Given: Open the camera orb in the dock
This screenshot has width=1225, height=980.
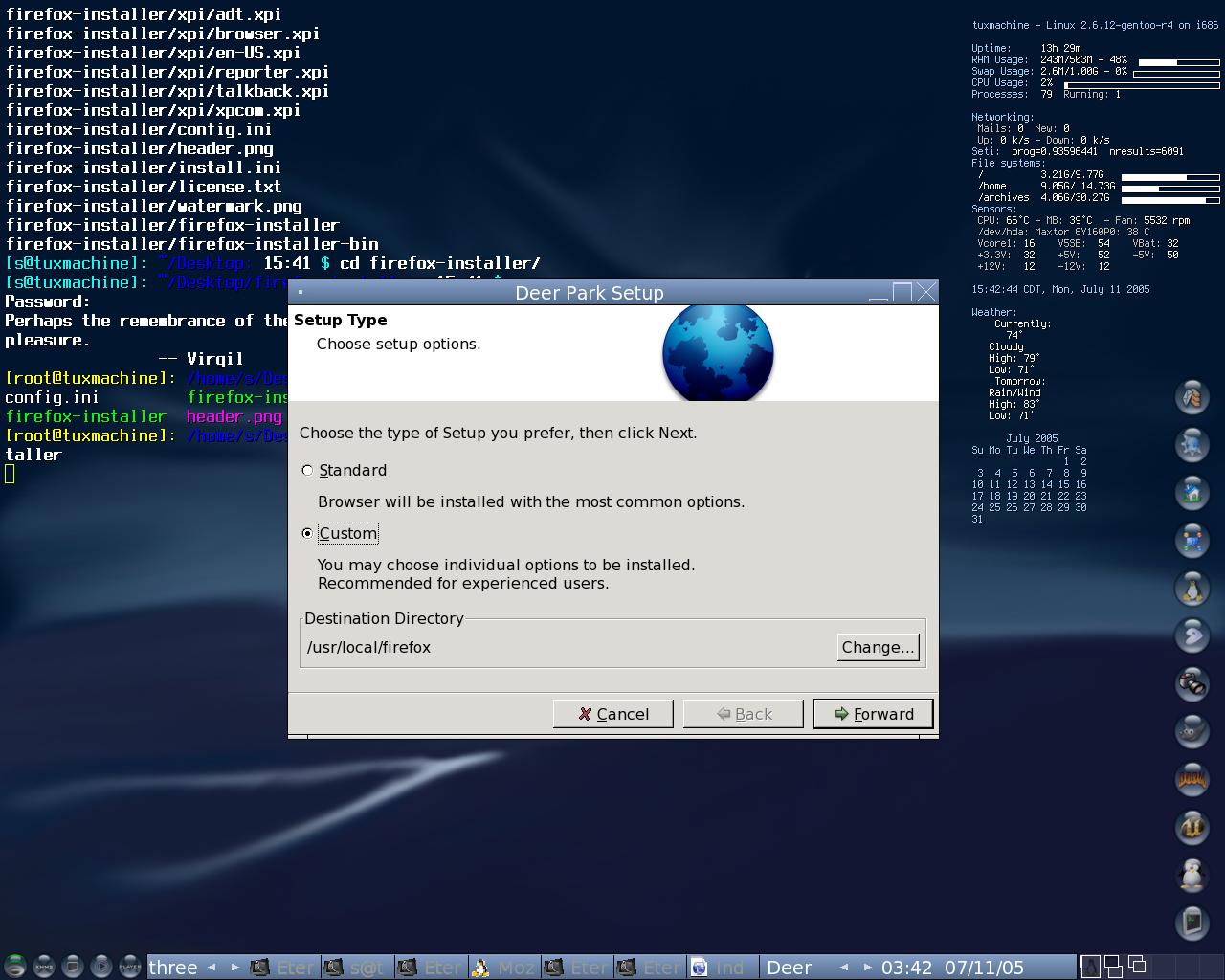Looking at the screenshot, I should click(x=1192, y=683).
